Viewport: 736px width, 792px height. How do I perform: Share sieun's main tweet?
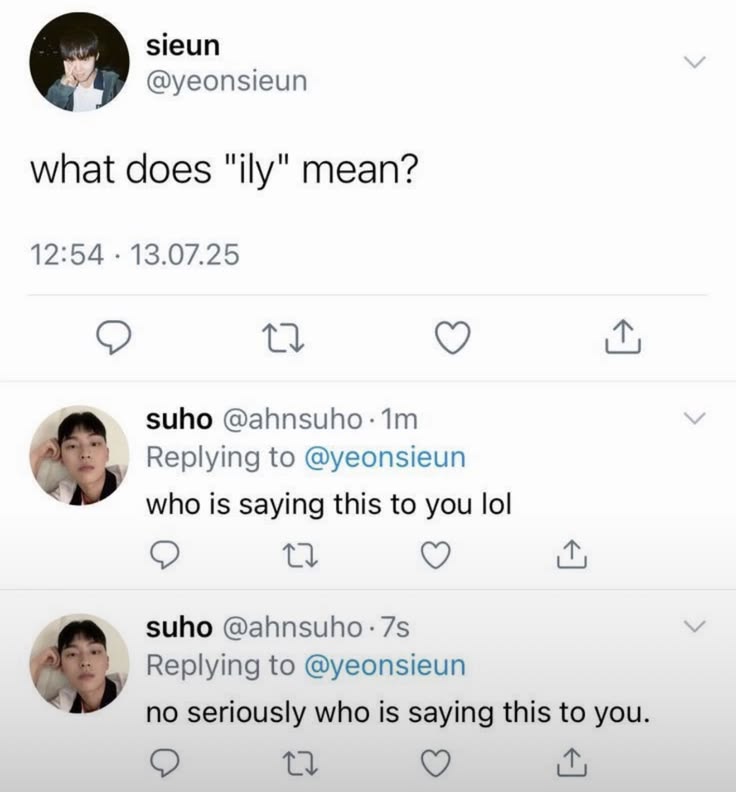(x=623, y=336)
